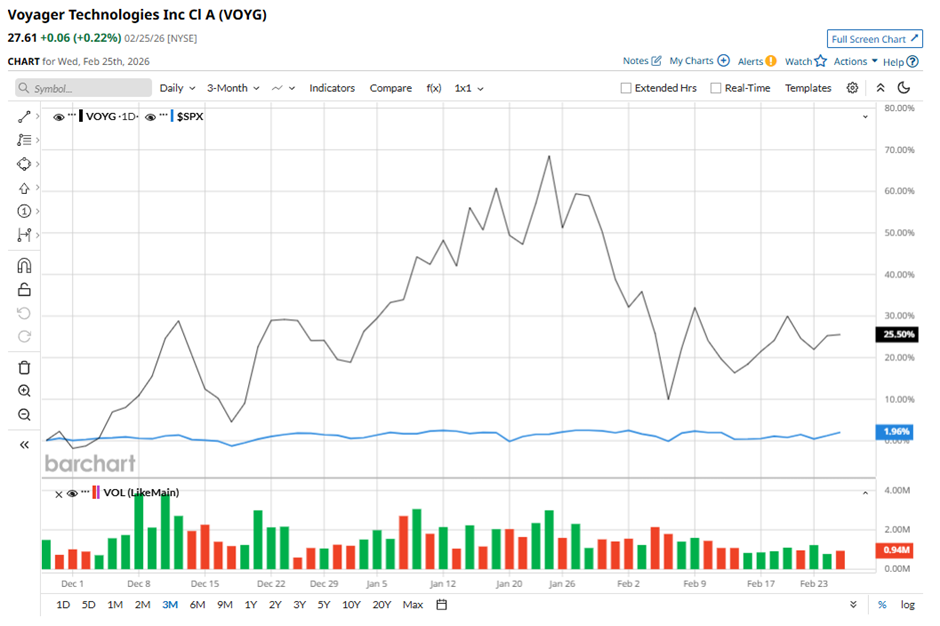940x626 pixels.
Task: Open the f(x) expressions menu
Action: (x=434, y=88)
